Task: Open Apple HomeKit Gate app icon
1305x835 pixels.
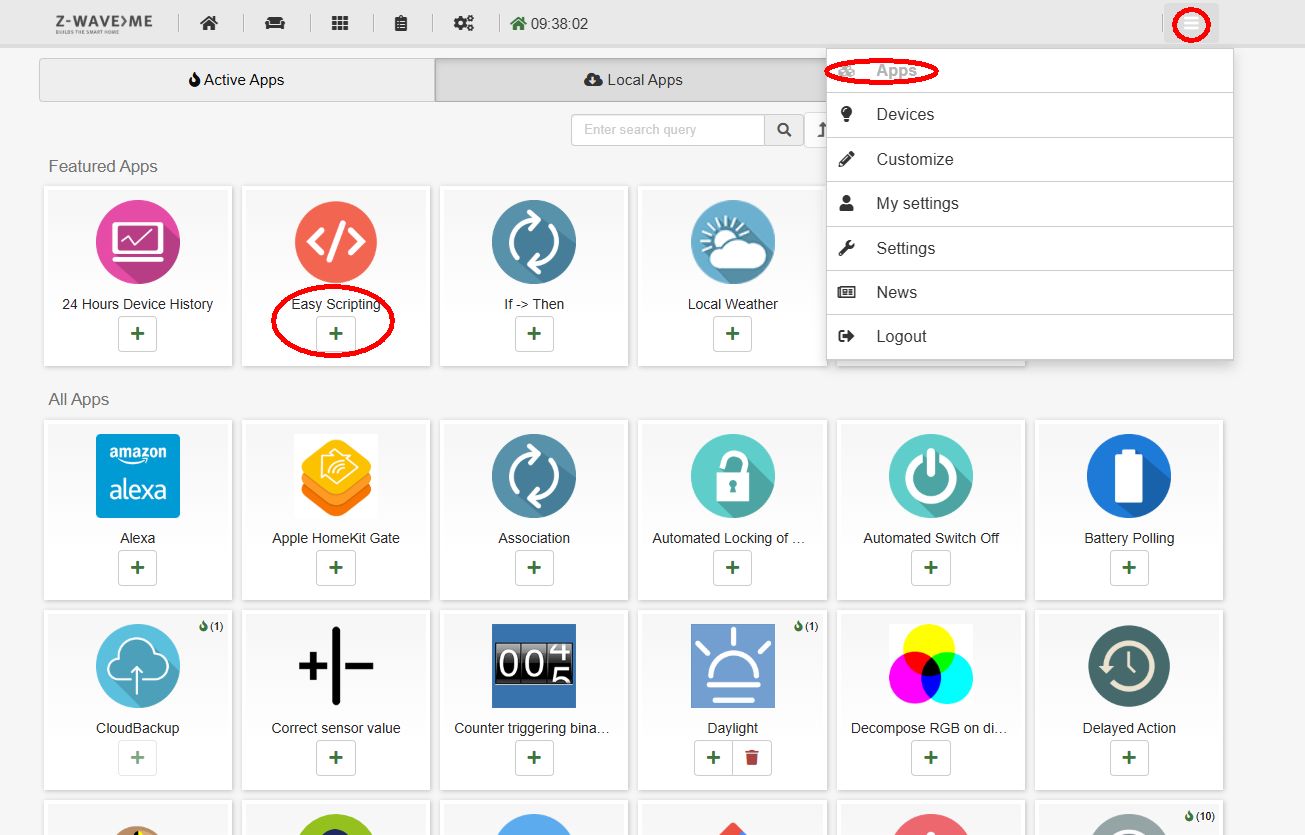Action: pos(336,476)
